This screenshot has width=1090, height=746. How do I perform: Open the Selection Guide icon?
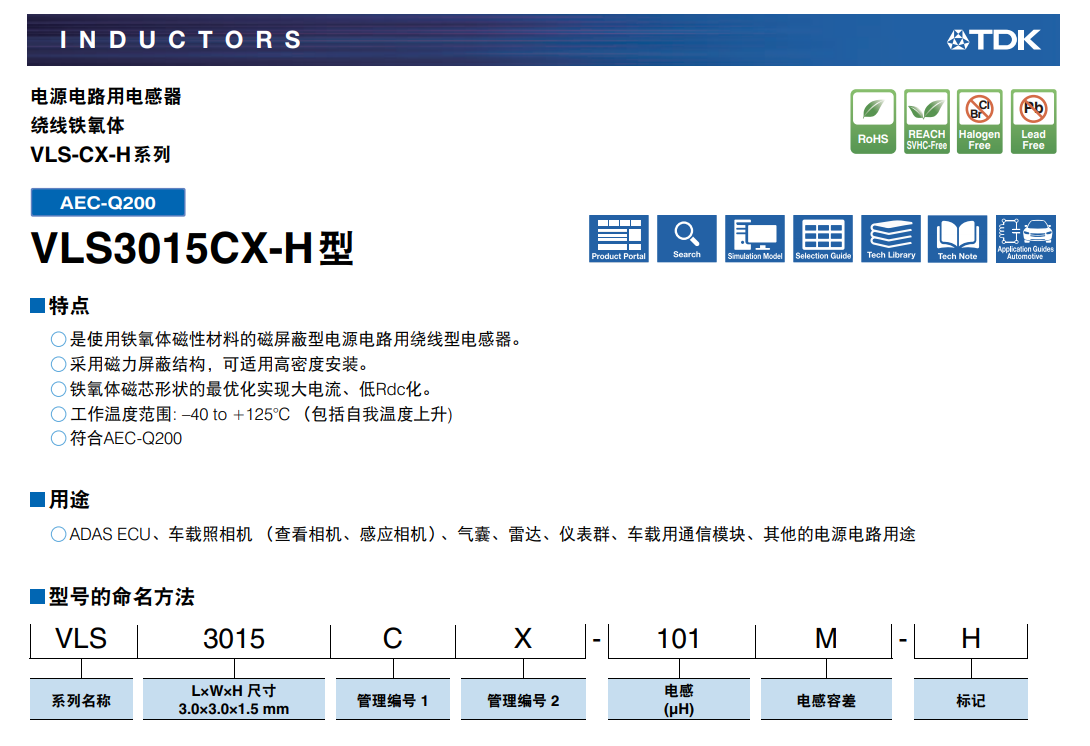(823, 239)
